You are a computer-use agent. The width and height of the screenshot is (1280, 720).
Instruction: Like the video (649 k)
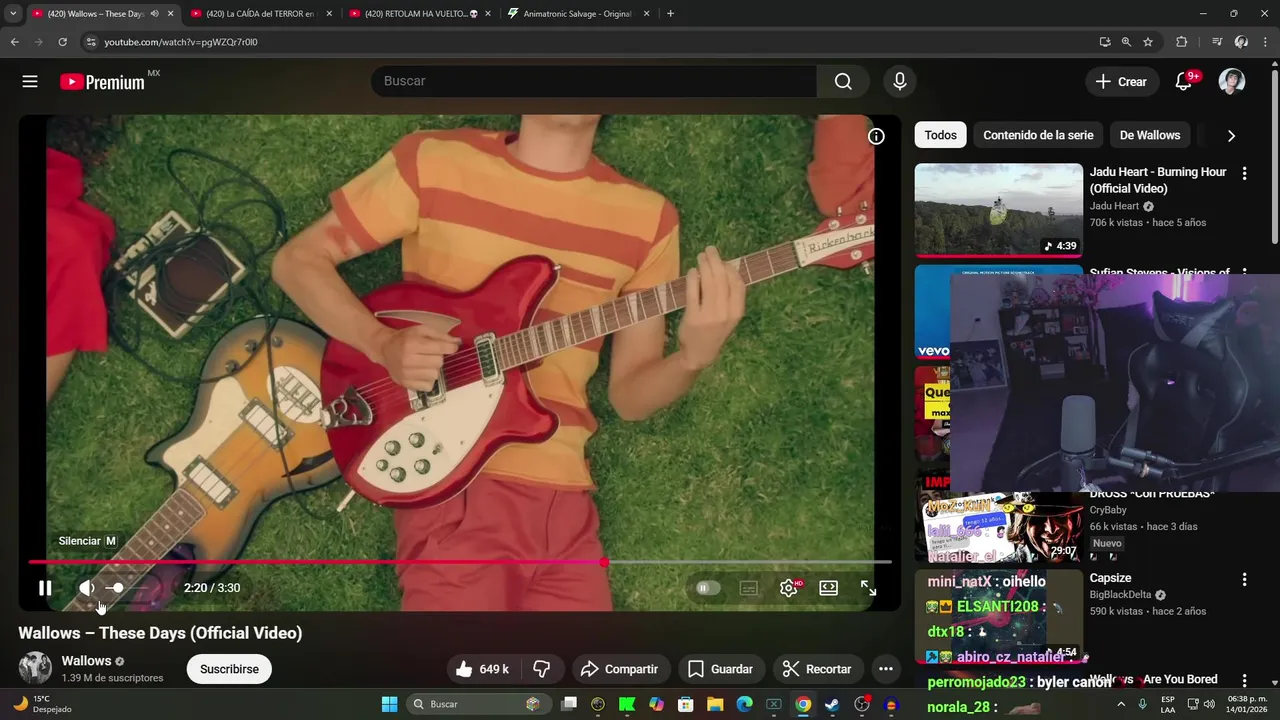[x=482, y=669]
